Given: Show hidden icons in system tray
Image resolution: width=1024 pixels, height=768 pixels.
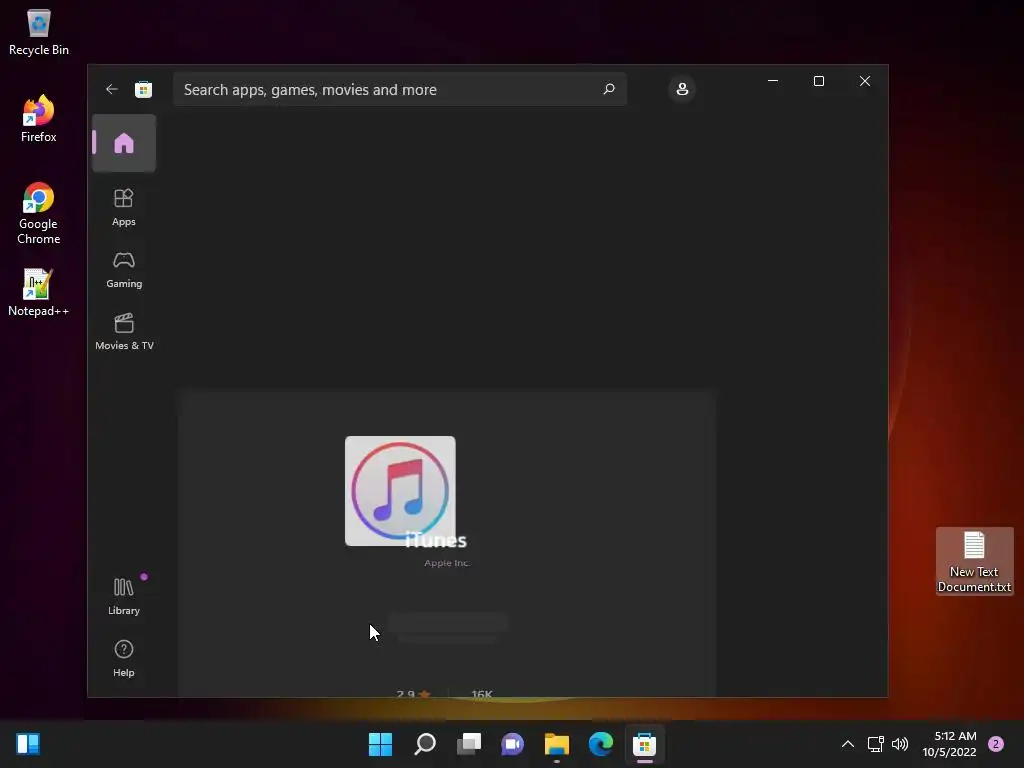Looking at the screenshot, I should [848, 744].
